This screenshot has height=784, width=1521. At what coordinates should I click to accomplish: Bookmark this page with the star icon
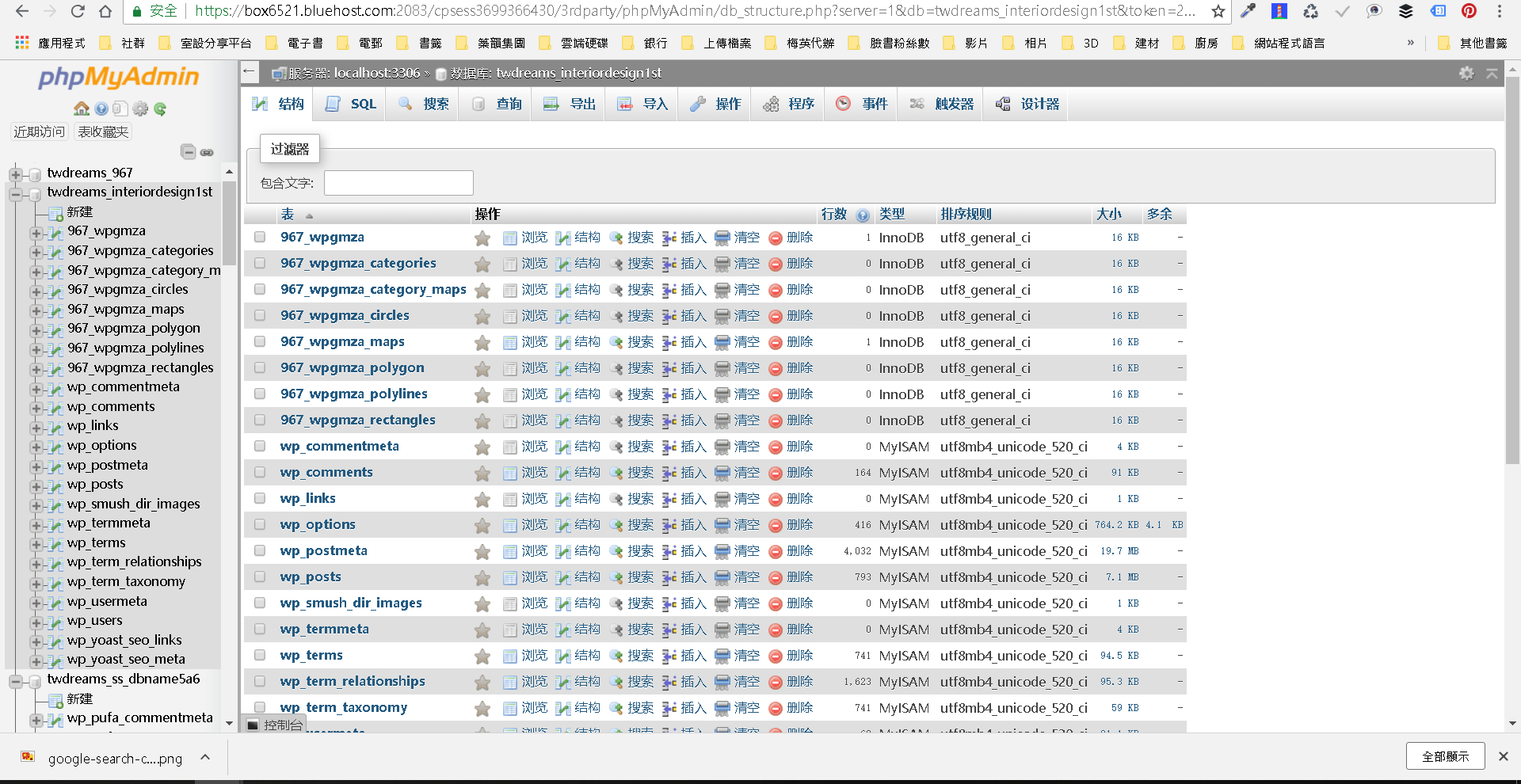point(1218,11)
